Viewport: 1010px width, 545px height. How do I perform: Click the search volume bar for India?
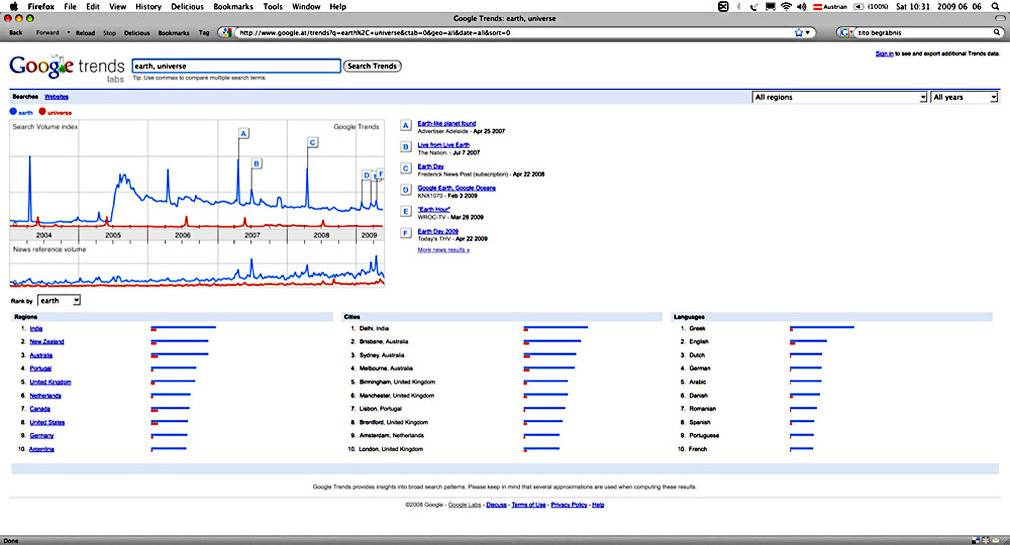pyautogui.click(x=184, y=329)
